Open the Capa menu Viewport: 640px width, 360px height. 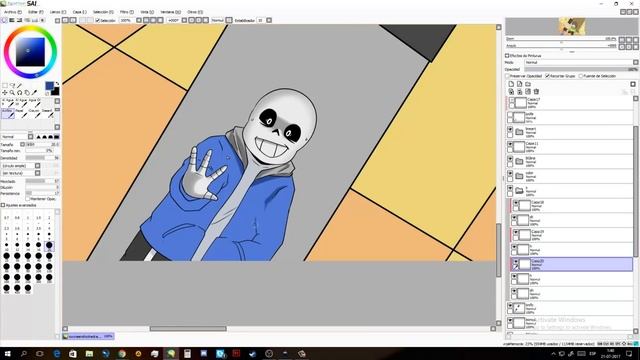(x=80, y=12)
